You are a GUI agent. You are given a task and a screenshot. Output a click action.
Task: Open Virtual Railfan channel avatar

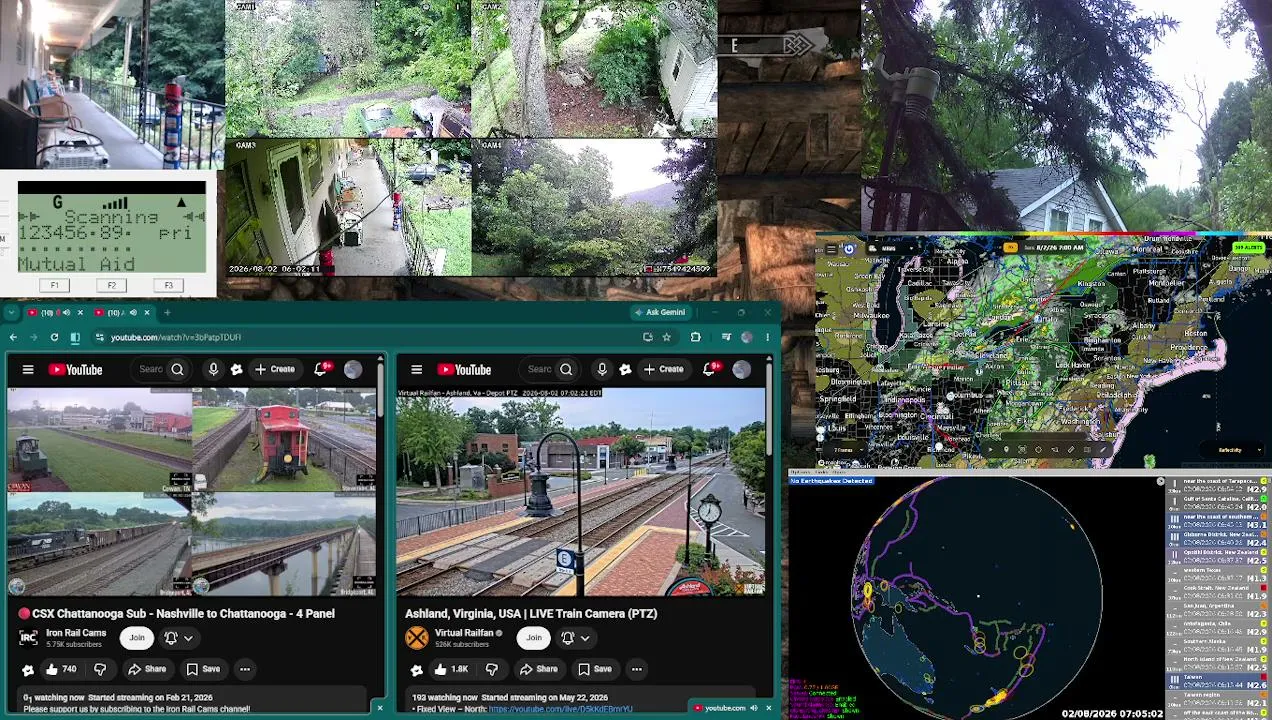417,637
